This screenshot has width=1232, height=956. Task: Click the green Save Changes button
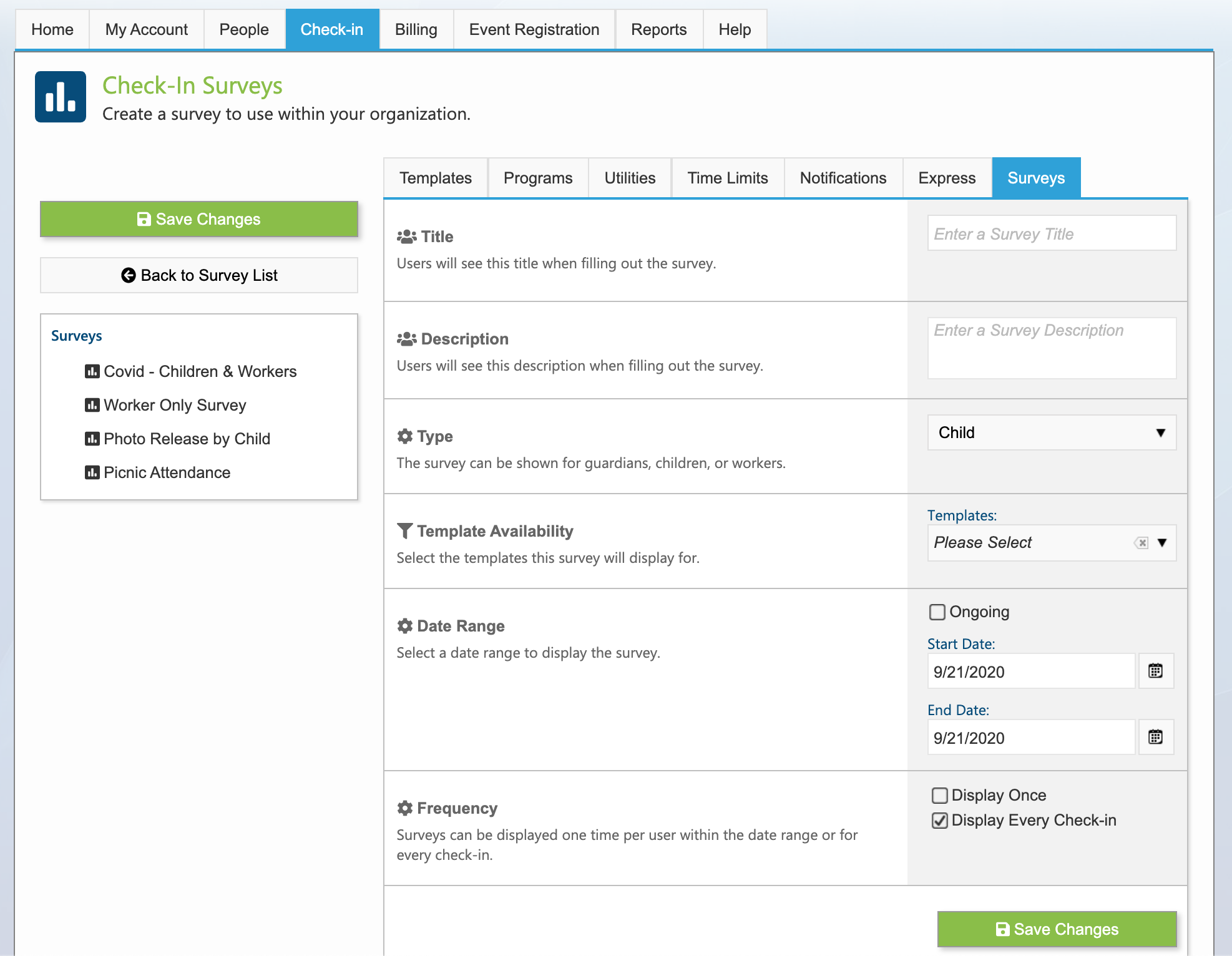[198, 219]
